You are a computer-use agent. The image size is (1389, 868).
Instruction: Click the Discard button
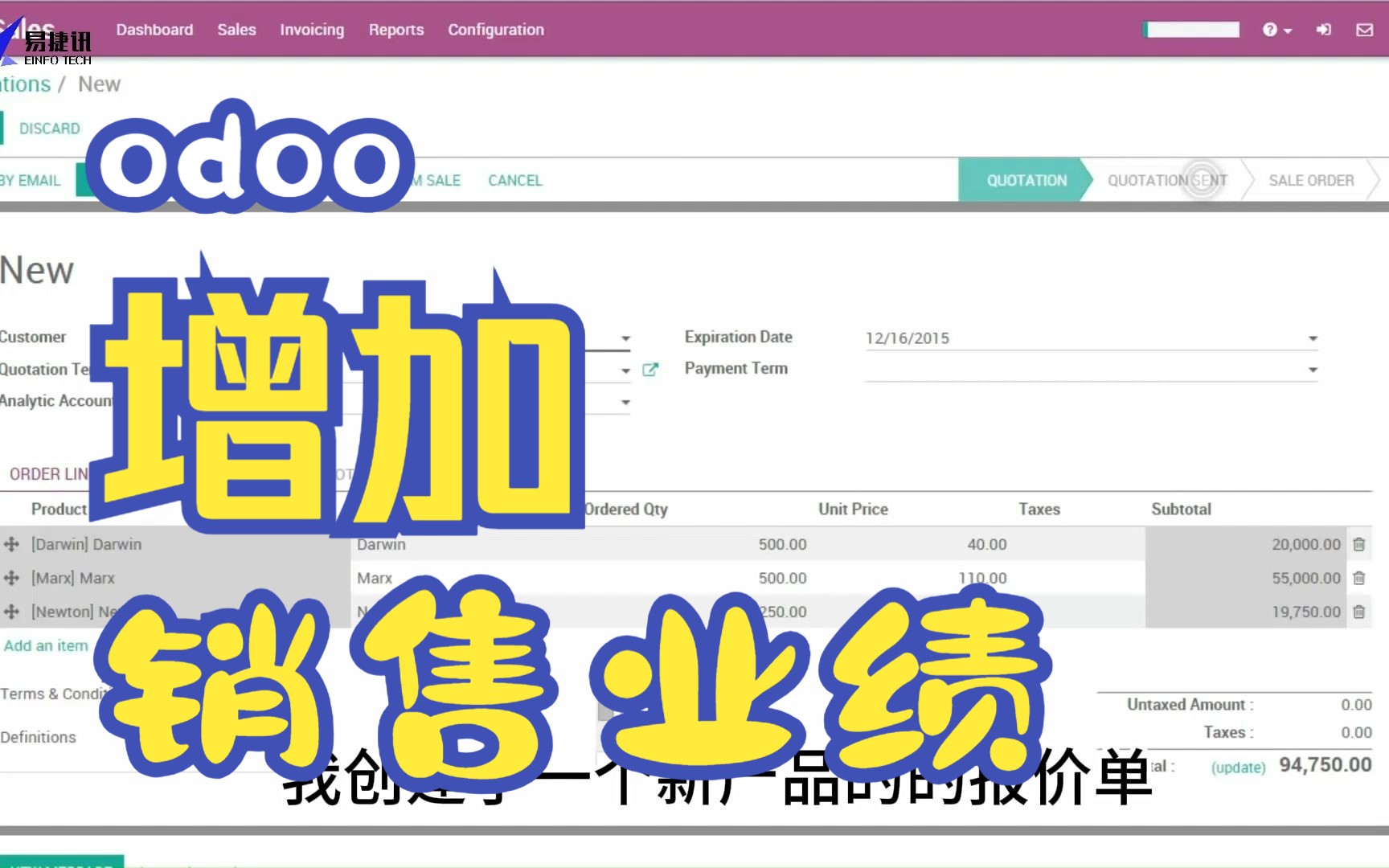50,128
